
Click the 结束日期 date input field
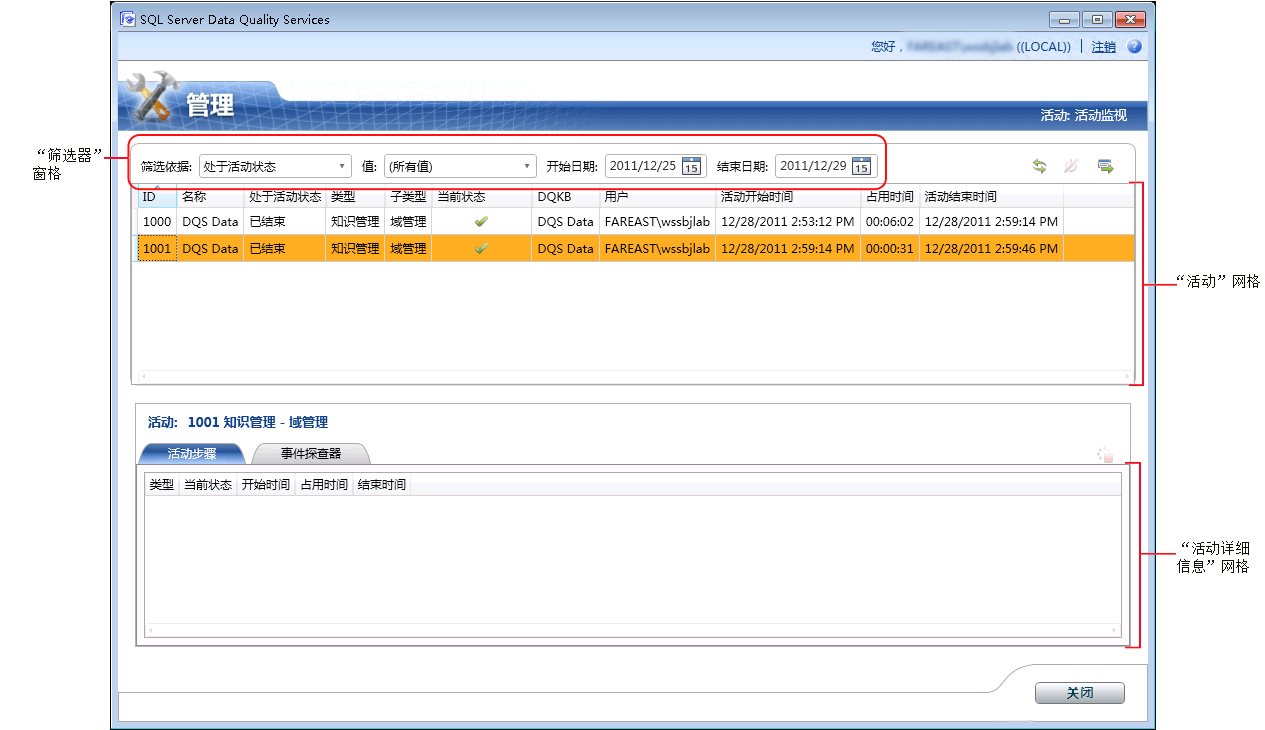[812, 166]
